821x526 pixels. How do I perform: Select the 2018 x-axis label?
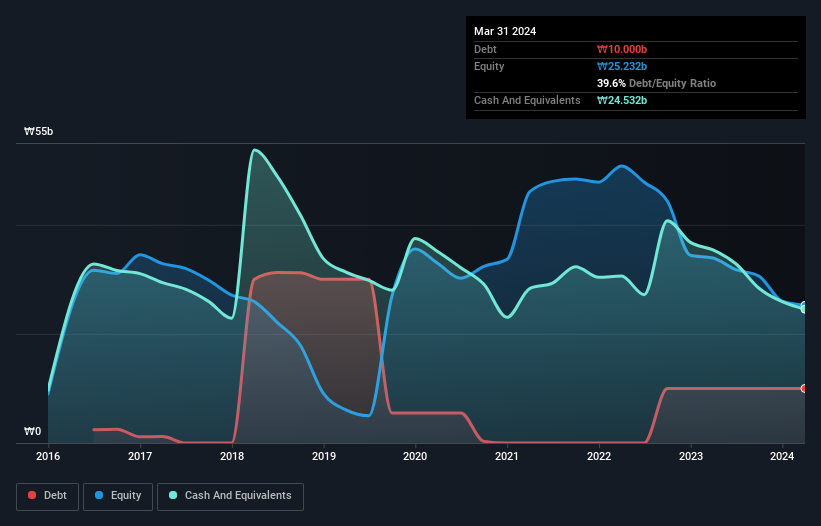[x=232, y=456]
